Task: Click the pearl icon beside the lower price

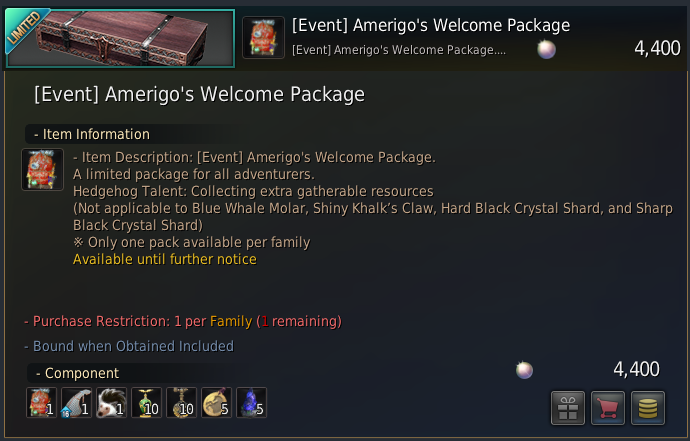Action: pyautogui.click(x=525, y=370)
